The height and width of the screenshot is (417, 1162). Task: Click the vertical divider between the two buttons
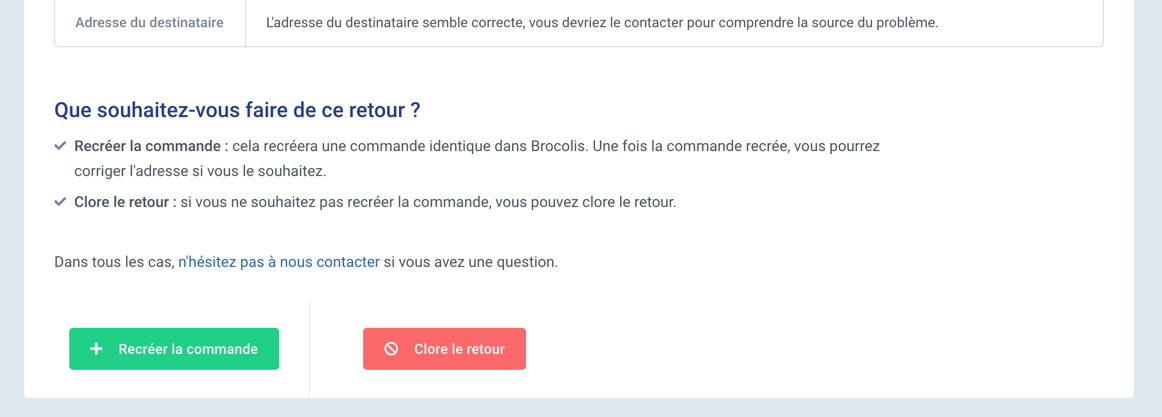(310, 349)
